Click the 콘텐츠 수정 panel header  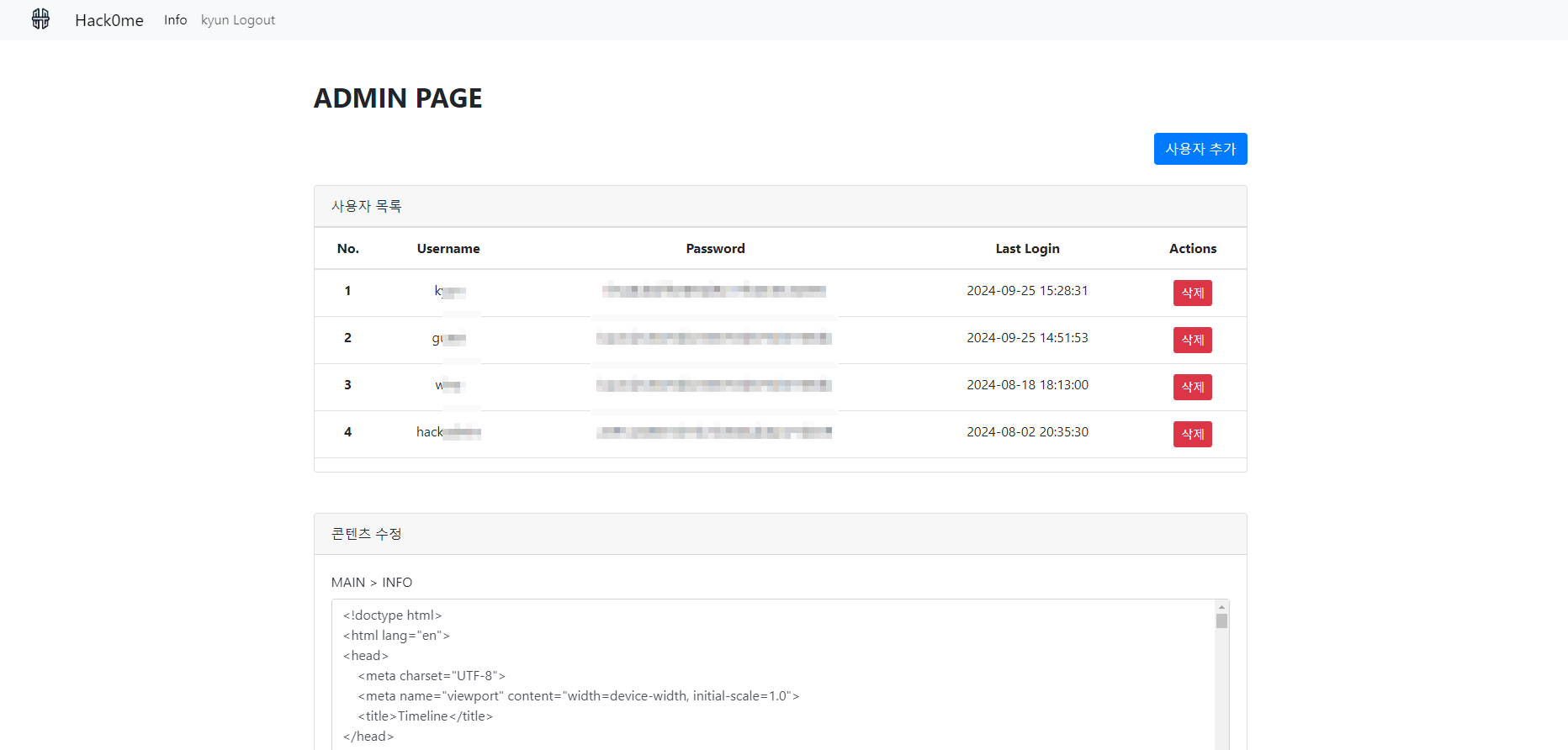(367, 534)
